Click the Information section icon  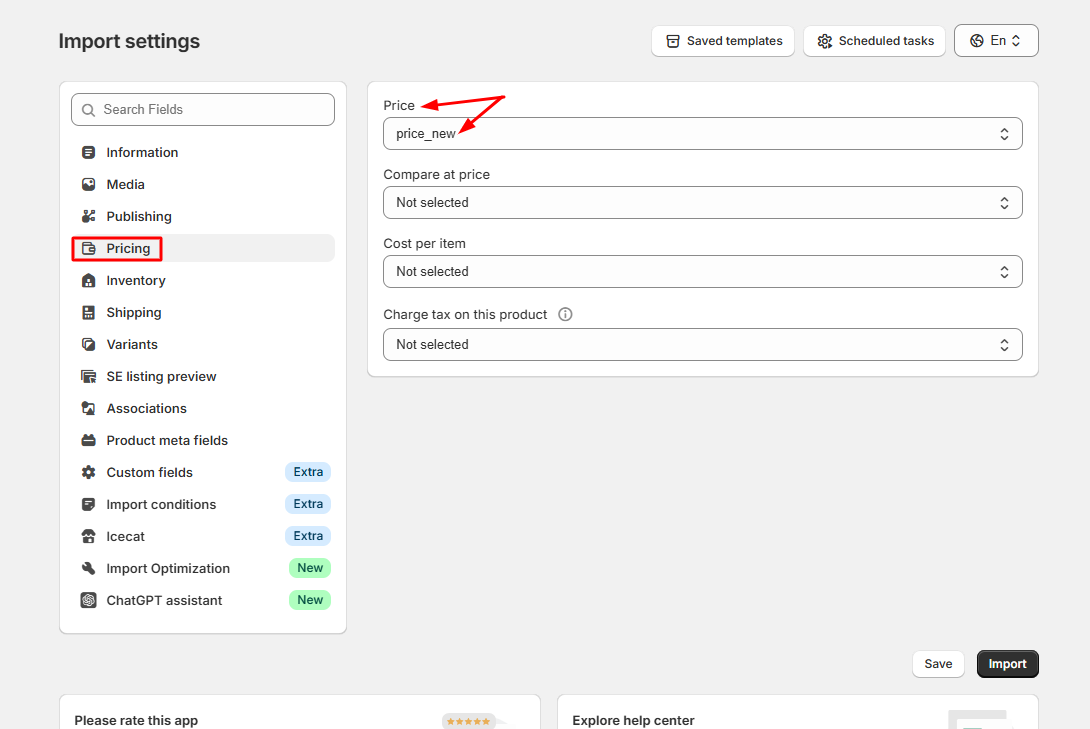tap(88, 152)
